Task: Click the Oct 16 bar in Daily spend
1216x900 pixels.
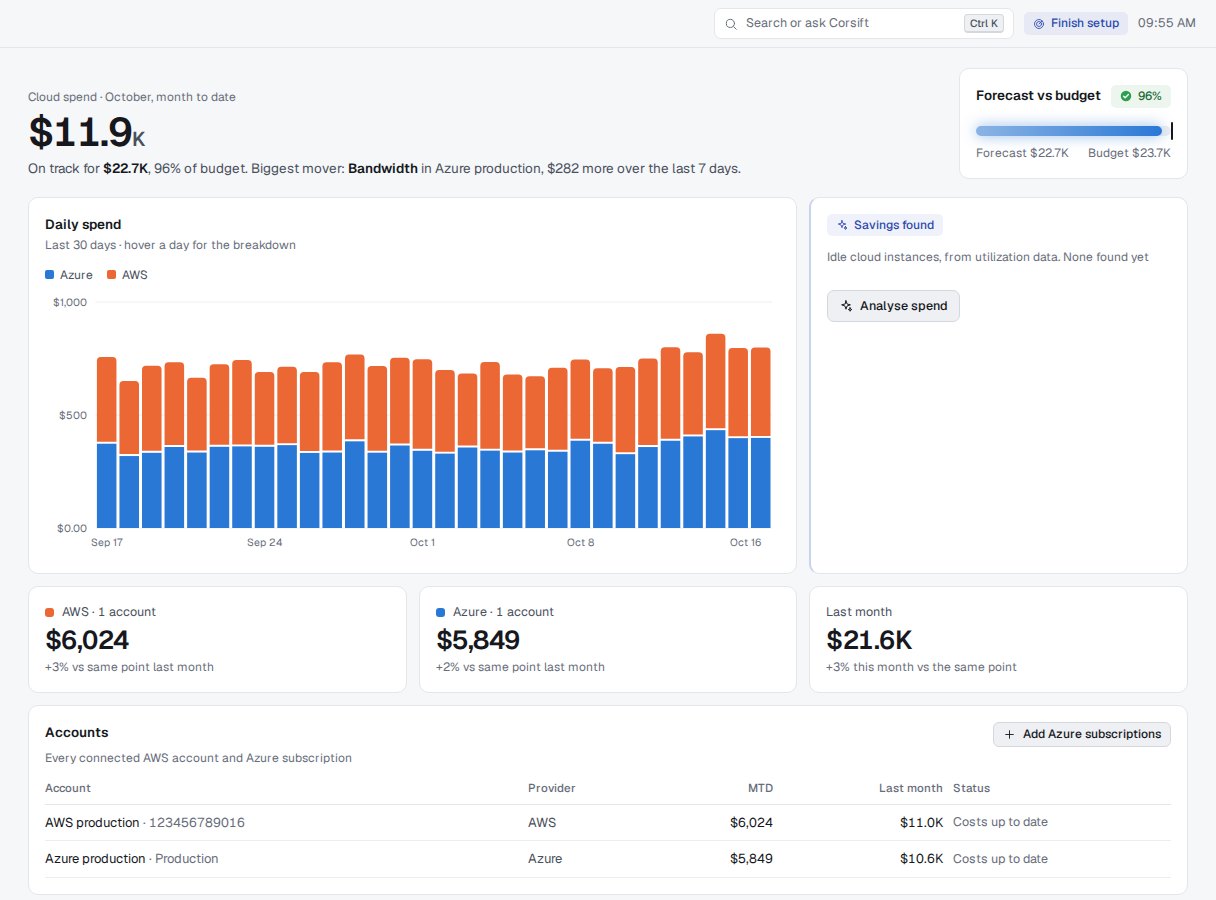Action: click(761, 438)
